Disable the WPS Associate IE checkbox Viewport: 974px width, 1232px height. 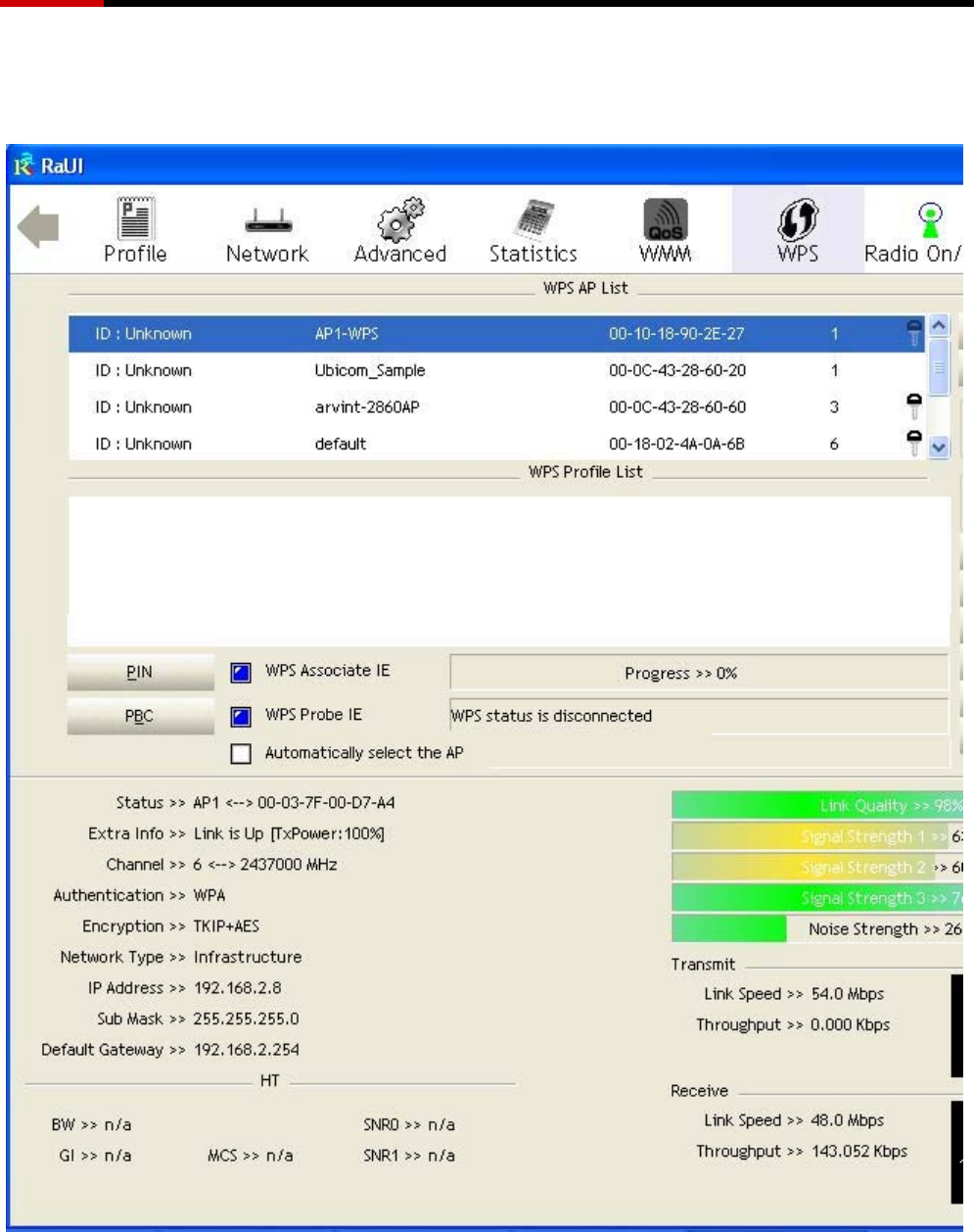241,673
